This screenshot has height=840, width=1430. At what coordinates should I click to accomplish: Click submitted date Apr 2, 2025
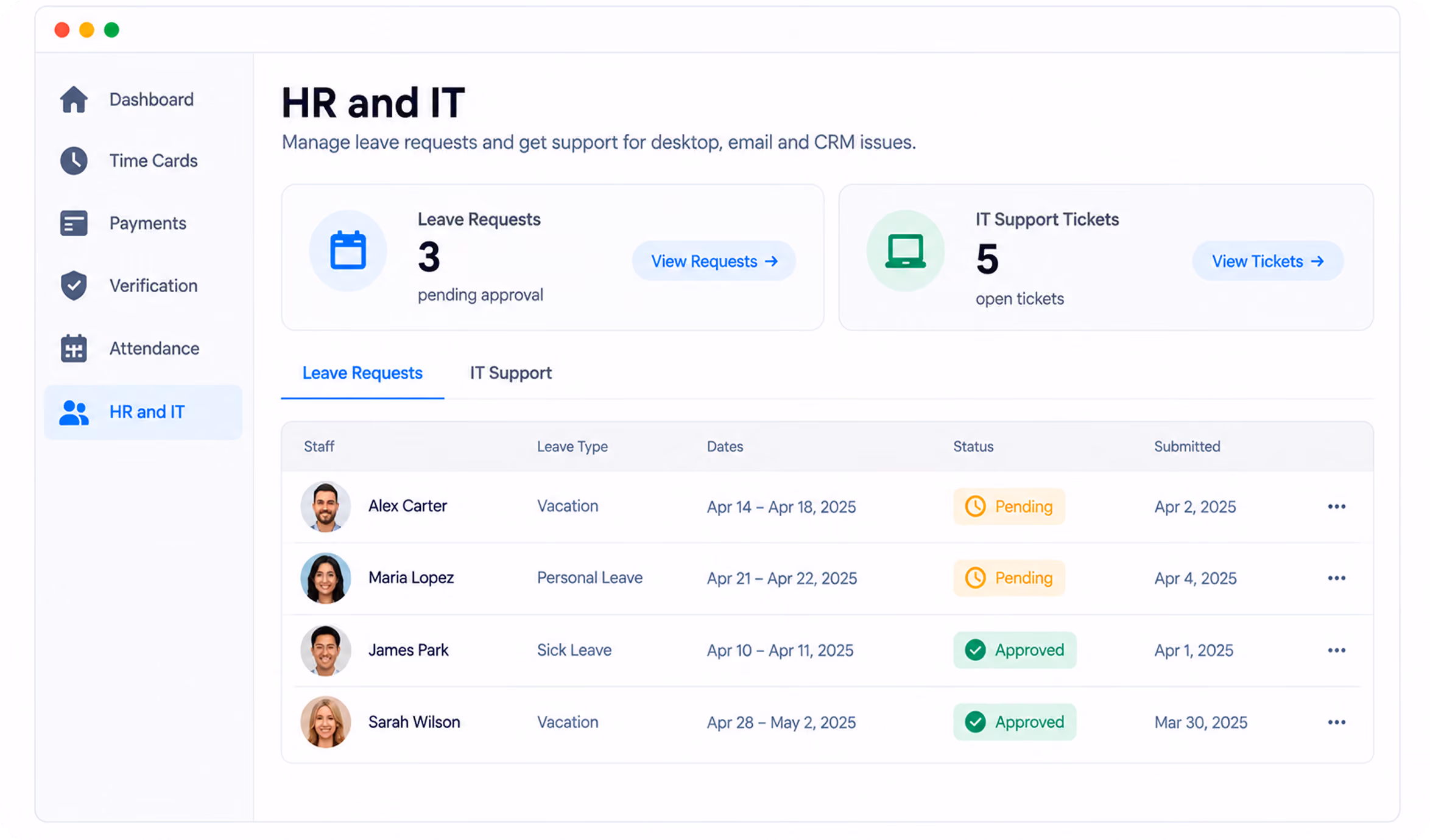1195,507
